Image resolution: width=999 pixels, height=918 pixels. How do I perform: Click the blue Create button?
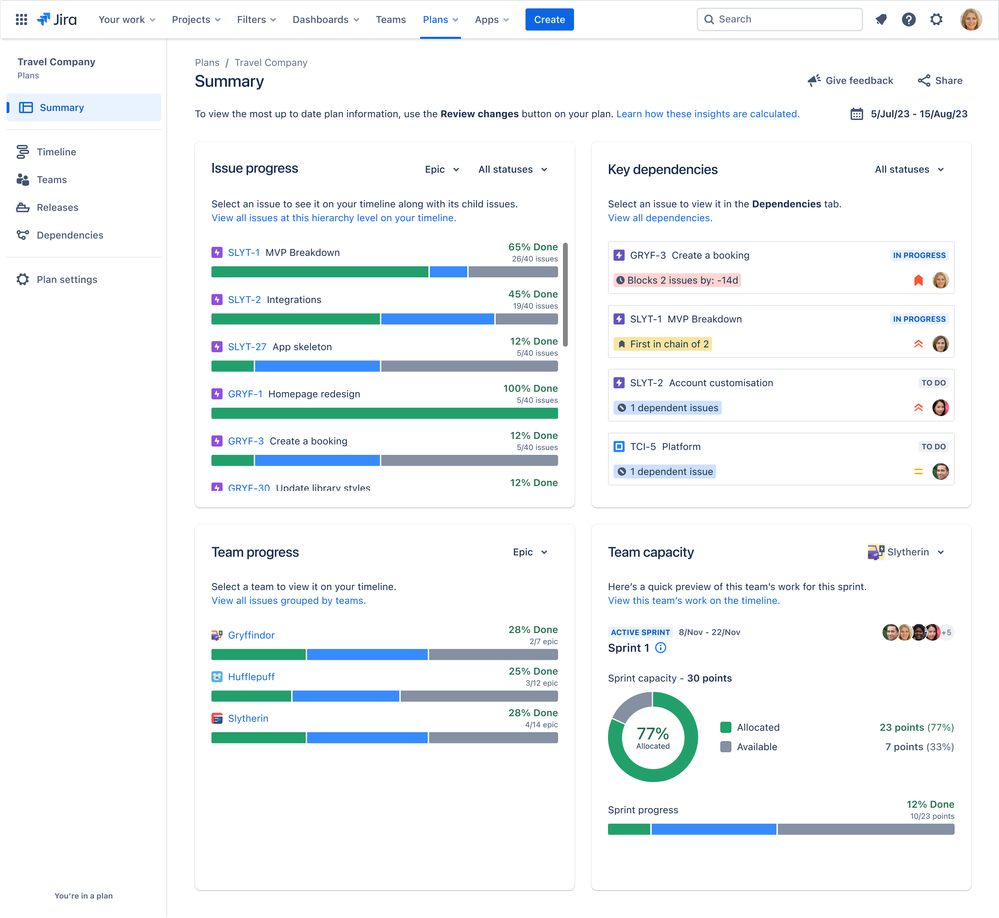point(549,19)
